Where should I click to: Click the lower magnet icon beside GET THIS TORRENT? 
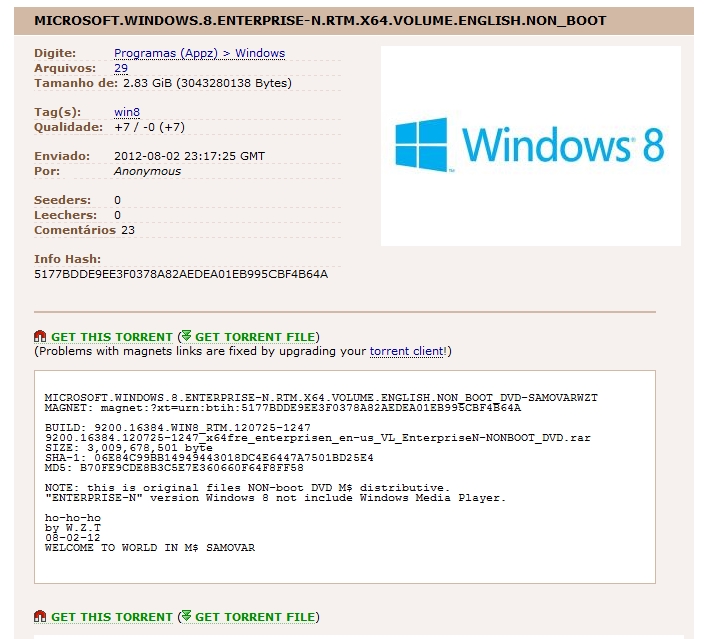pos(40,616)
